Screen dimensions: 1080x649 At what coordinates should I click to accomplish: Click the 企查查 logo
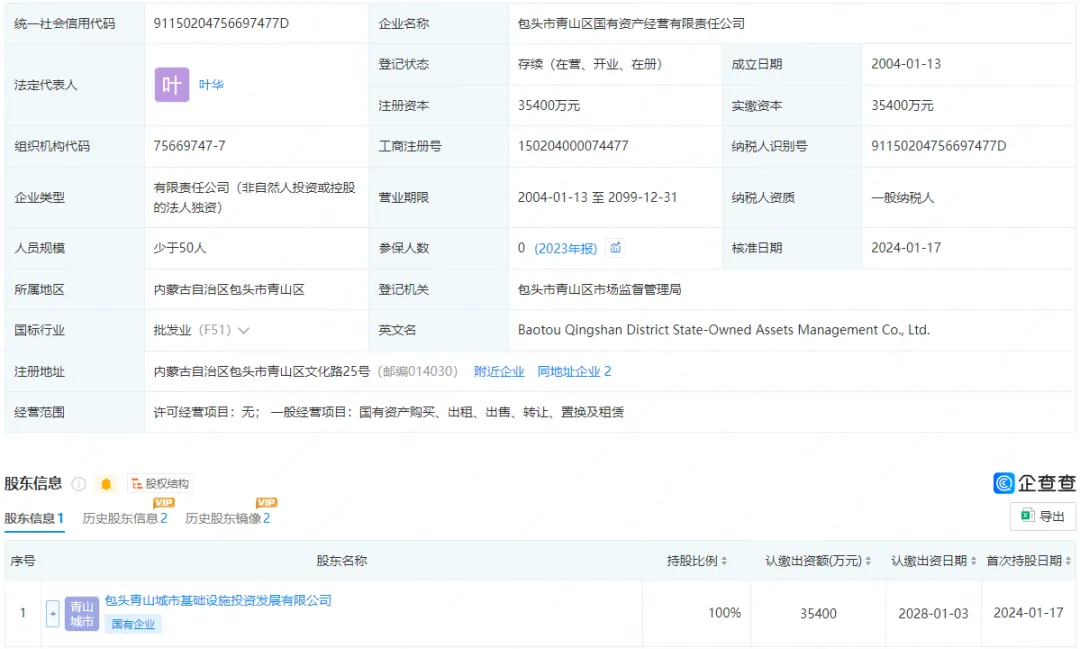1034,483
